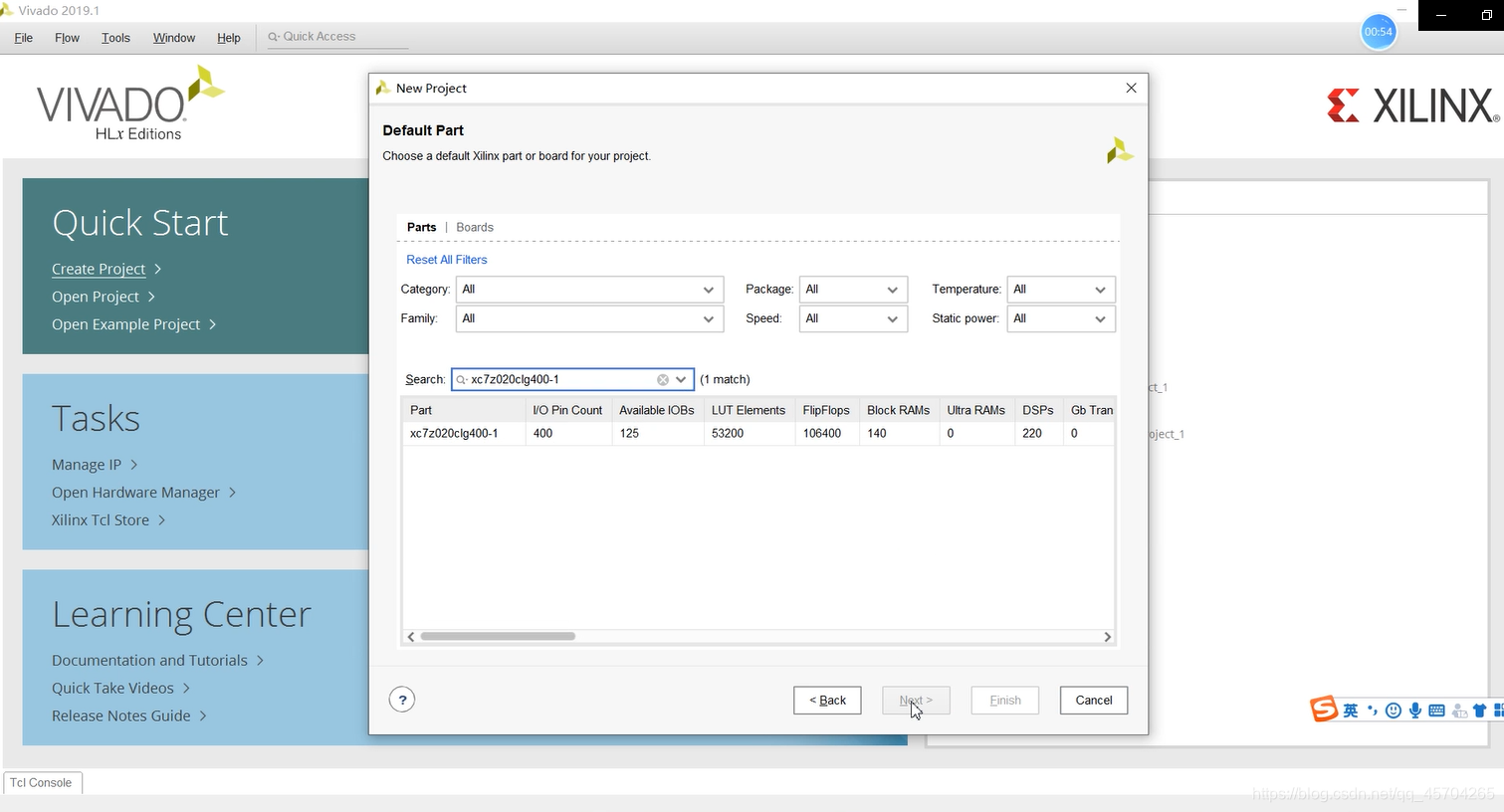The height and width of the screenshot is (812, 1504).
Task: Click the Manage IP link
Action: 87,465
